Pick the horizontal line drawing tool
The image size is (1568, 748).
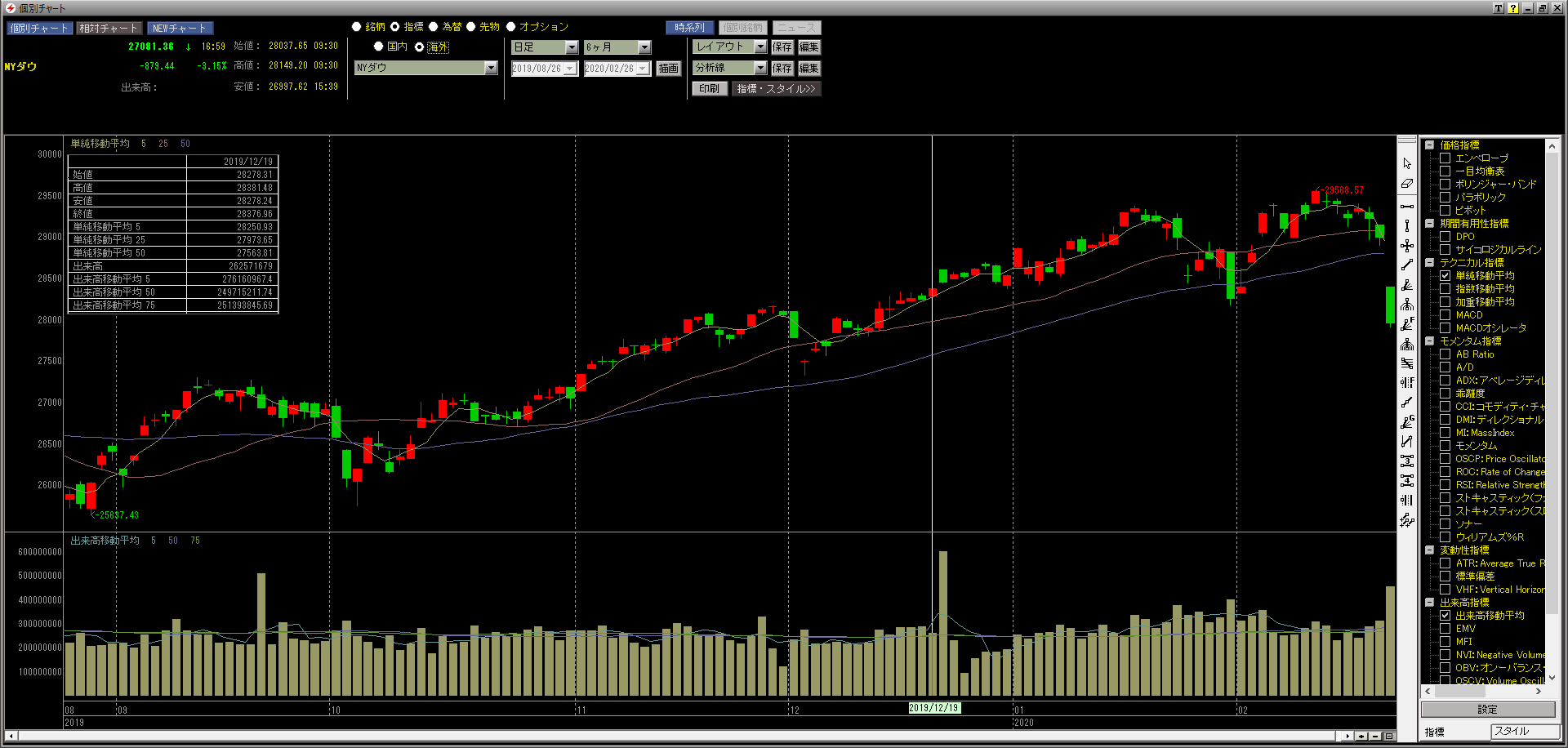click(1406, 206)
